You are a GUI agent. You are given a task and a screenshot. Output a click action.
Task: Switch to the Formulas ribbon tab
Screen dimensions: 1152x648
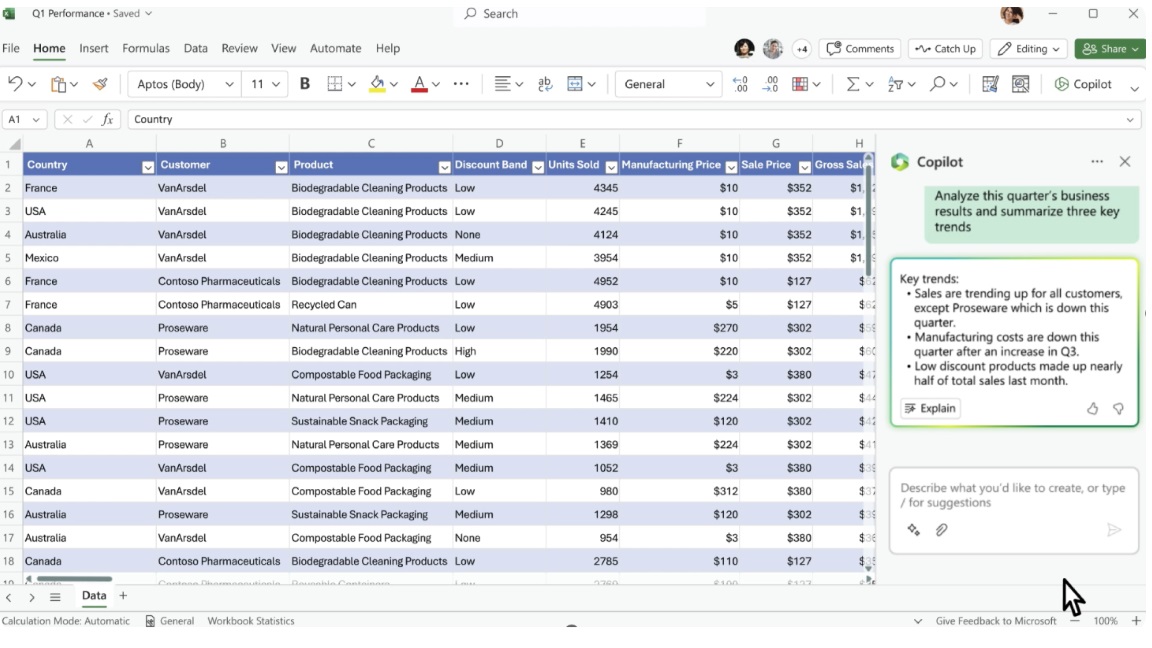[146, 48]
